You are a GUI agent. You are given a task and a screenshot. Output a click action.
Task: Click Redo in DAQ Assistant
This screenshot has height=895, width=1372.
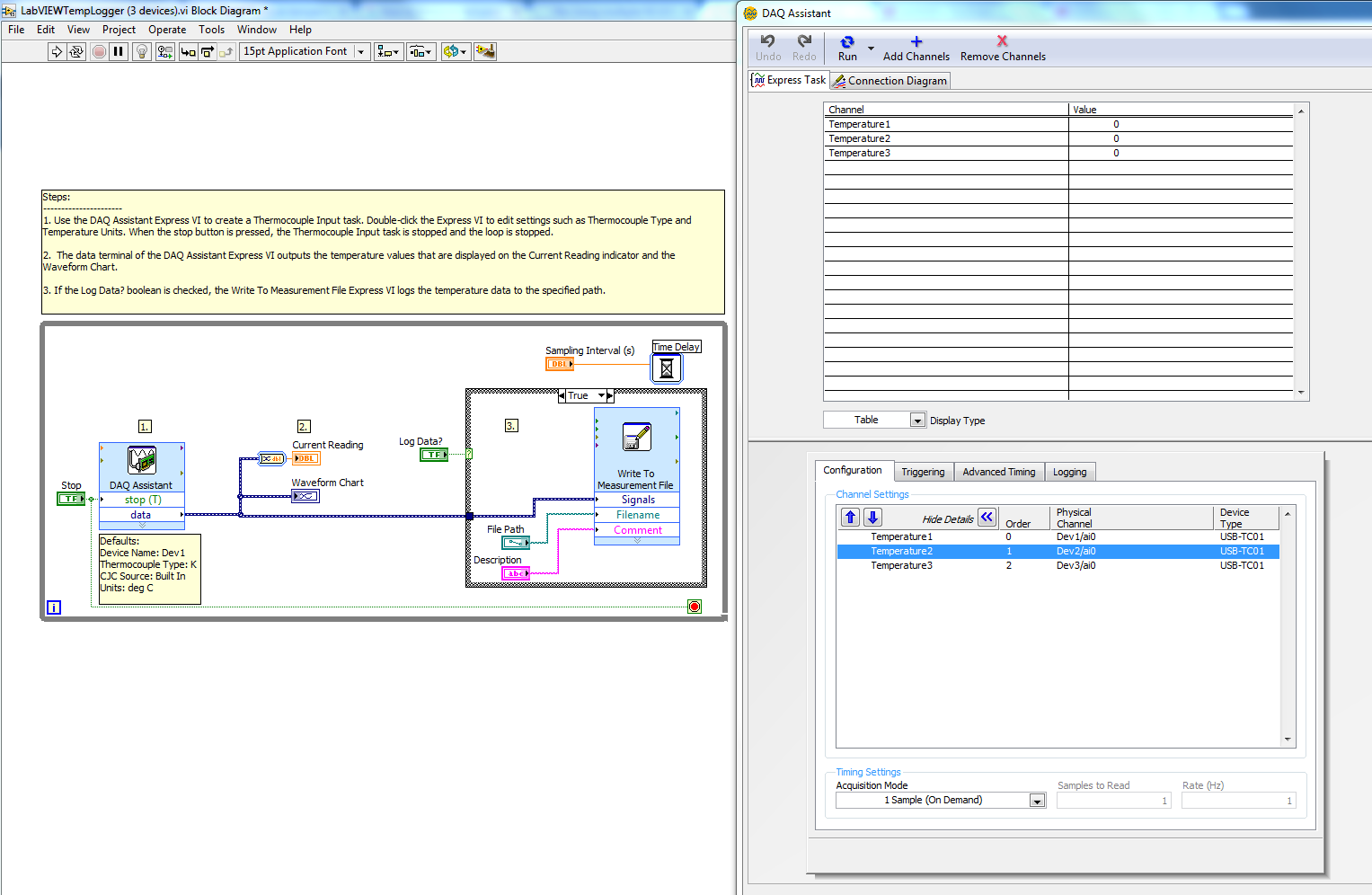pyautogui.click(x=804, y=48)
